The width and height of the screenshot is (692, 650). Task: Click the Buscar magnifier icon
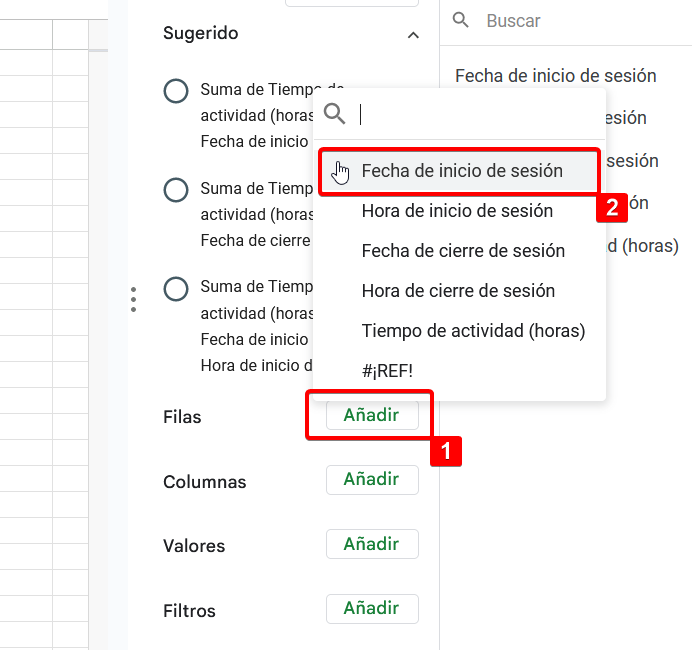[x=460, y=20]
